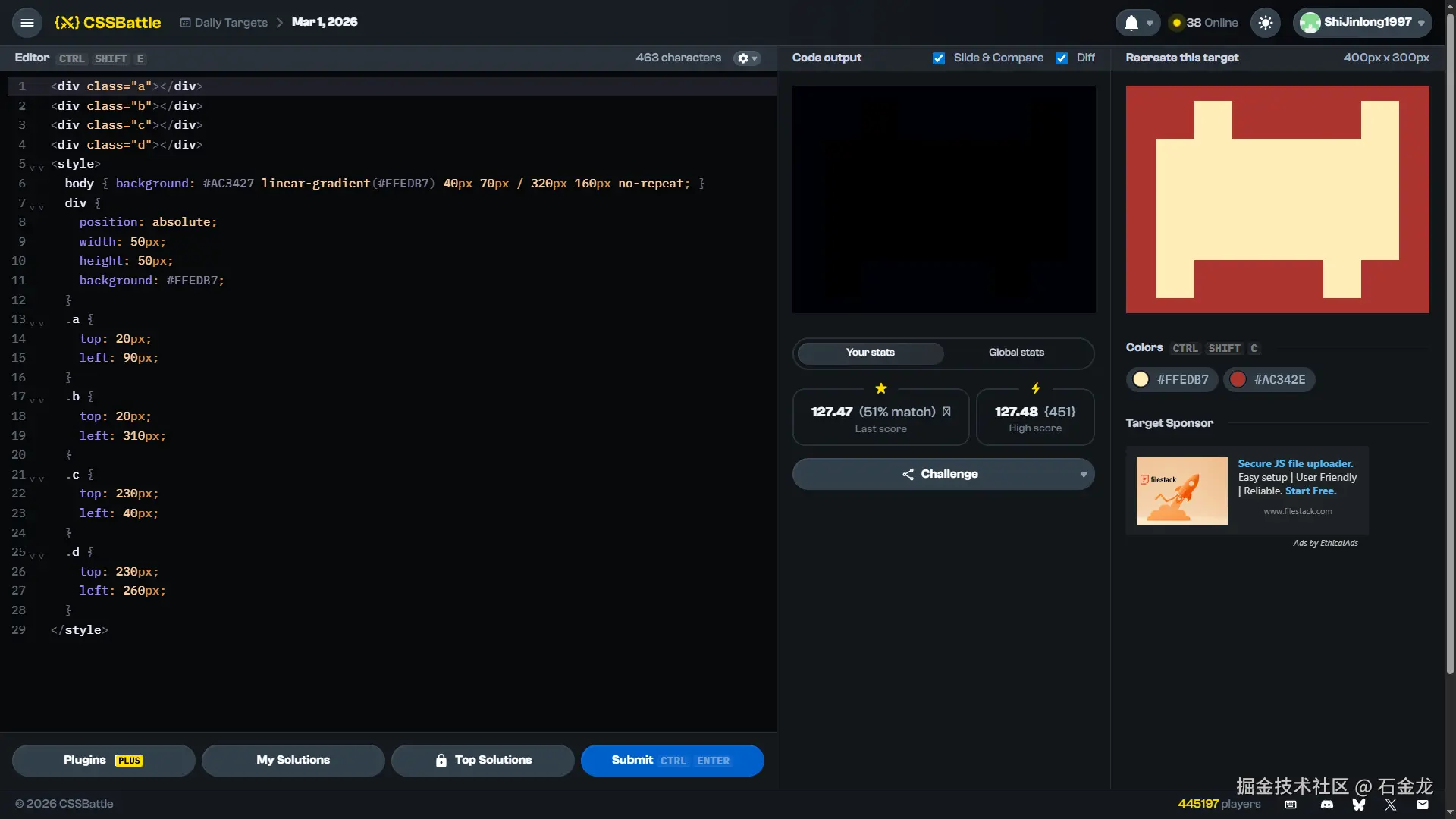Expand the ShiJinlong1997 user menu

(x=1362, y=23)
